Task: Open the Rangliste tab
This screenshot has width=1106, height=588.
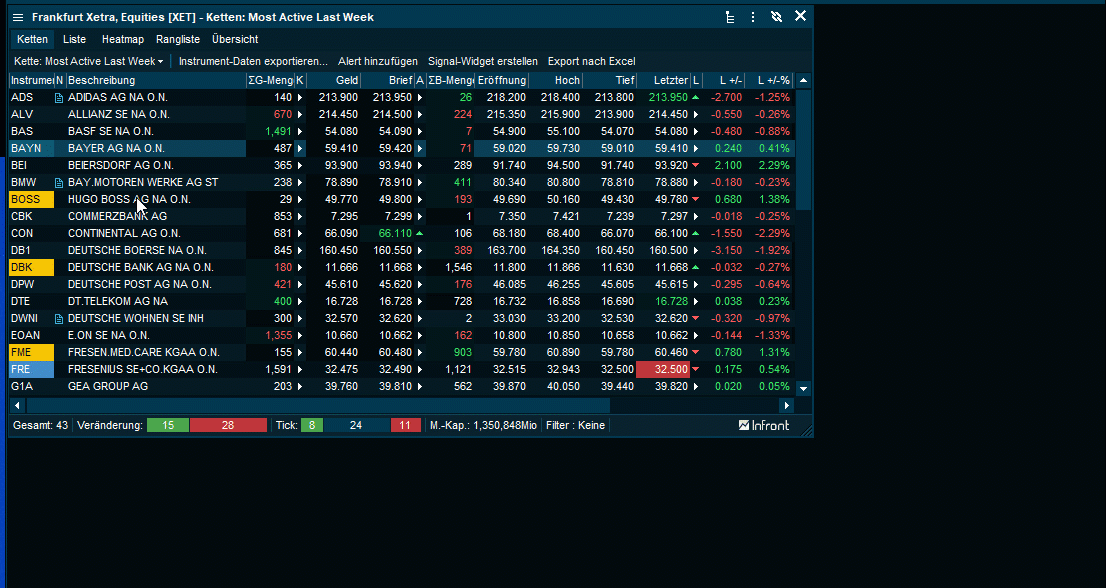Action: [178, 39]
